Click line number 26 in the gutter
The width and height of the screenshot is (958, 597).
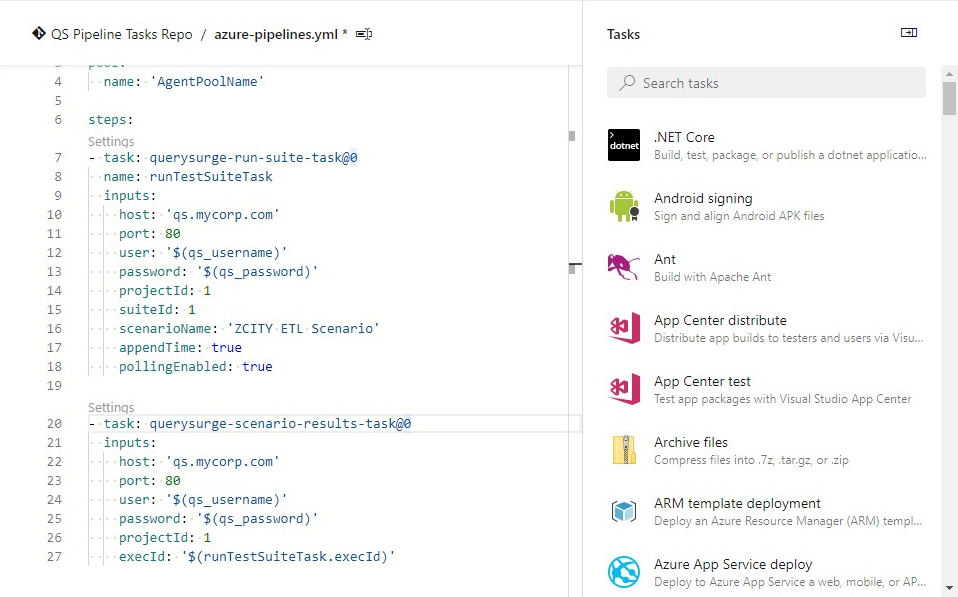click(x=54, y=537)
